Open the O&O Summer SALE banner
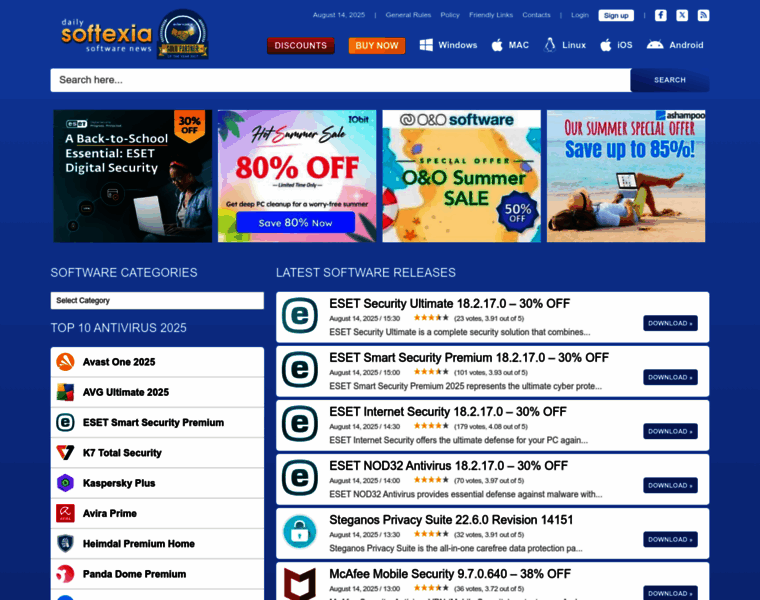Screen dimensions: 760x600 461,176
